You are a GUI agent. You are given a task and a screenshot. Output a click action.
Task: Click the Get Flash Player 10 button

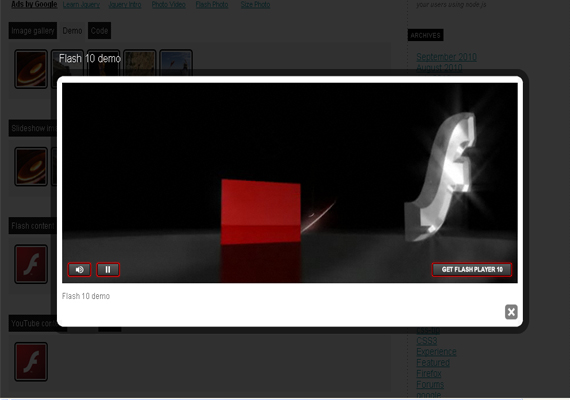click(472, 269)
